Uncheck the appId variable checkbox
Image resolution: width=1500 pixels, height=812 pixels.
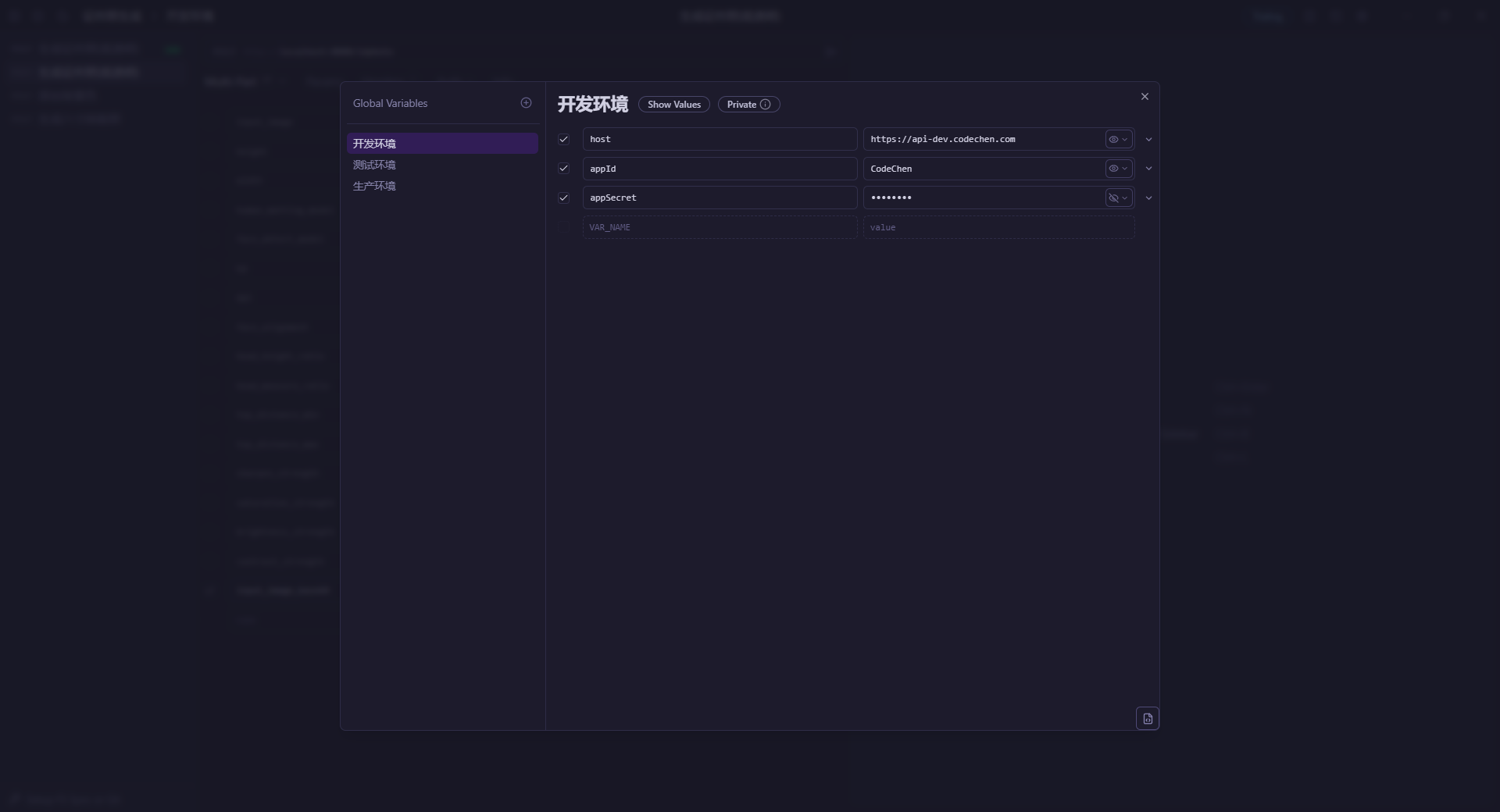[563, 169]
